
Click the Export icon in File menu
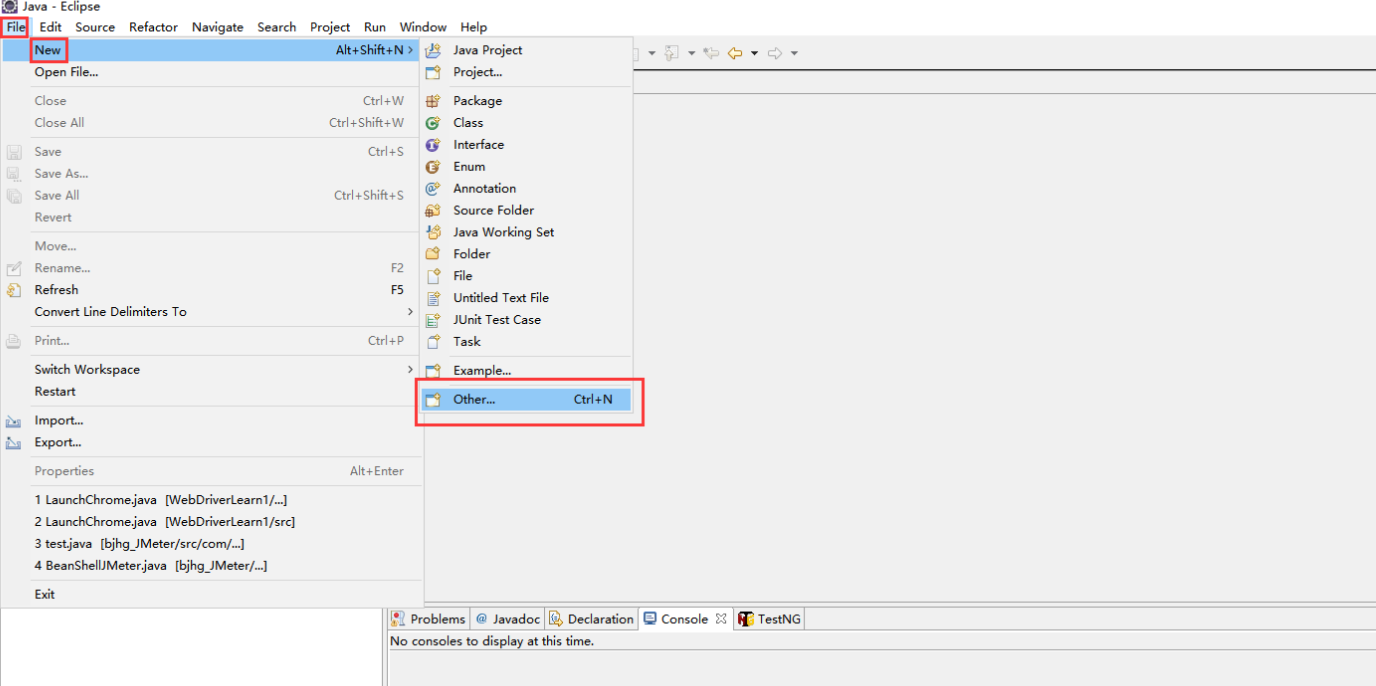pyautogui.click(x=14, y=443)
